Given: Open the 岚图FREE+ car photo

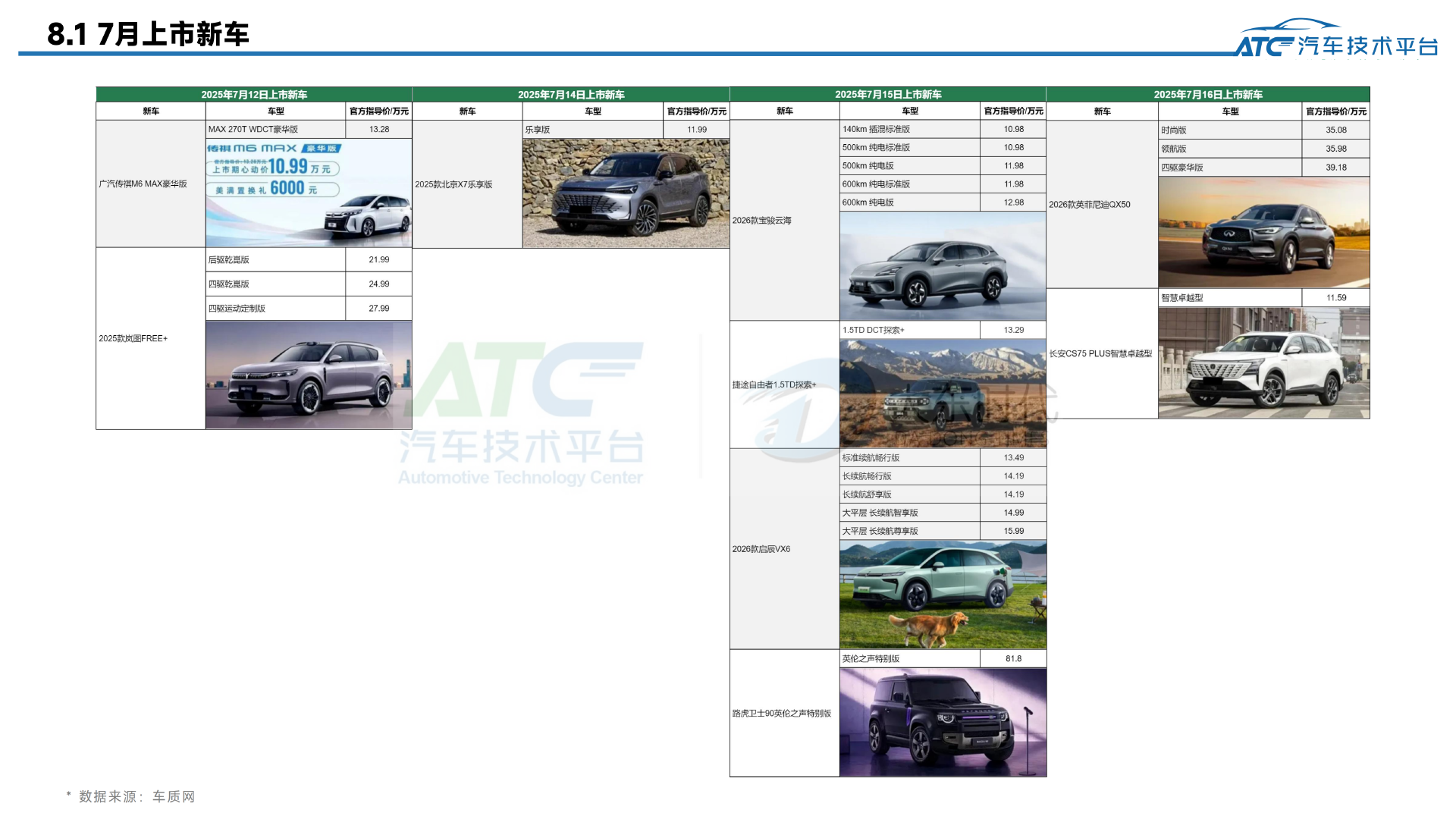Looking at the screenshot, I should pyautogui.click(x=309, y=375).
